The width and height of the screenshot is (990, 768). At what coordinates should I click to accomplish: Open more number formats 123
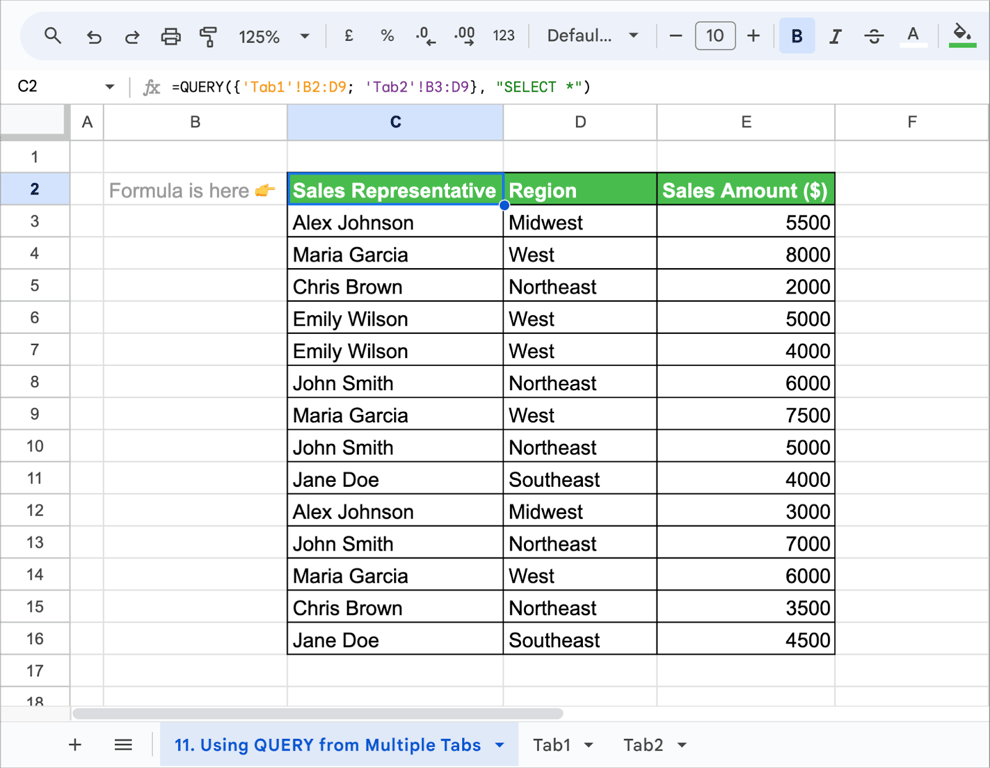click(503, 36)
